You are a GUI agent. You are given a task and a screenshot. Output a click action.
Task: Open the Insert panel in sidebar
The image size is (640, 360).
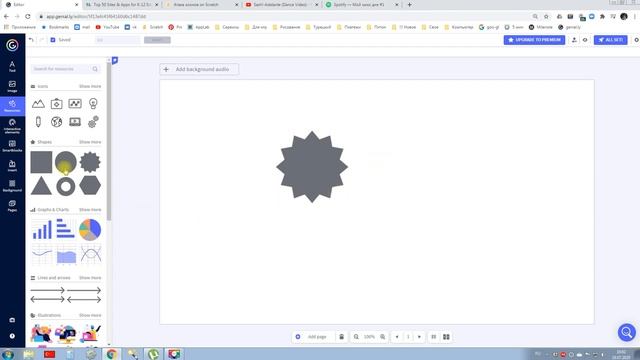(12, 166)
